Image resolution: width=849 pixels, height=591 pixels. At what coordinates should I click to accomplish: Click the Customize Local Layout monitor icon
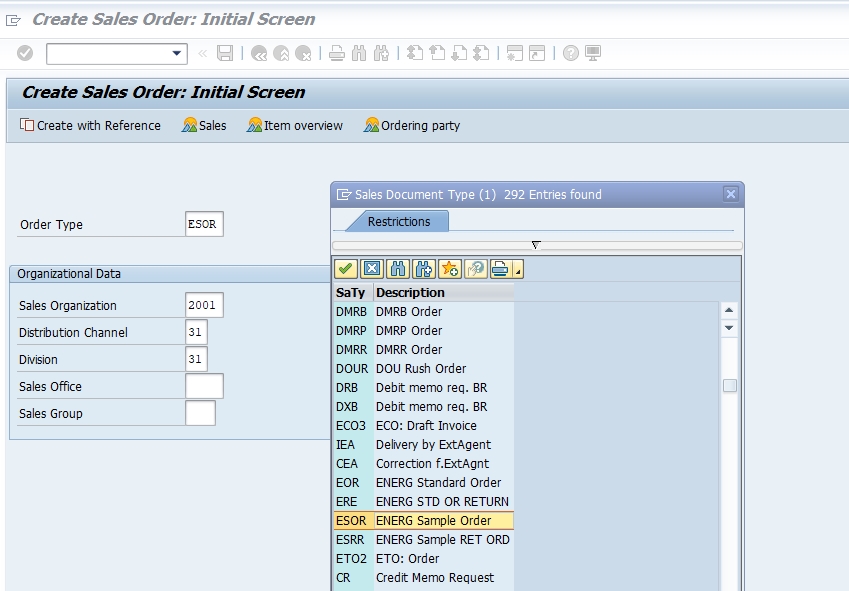pyautogui.click(x=593, y=53)
